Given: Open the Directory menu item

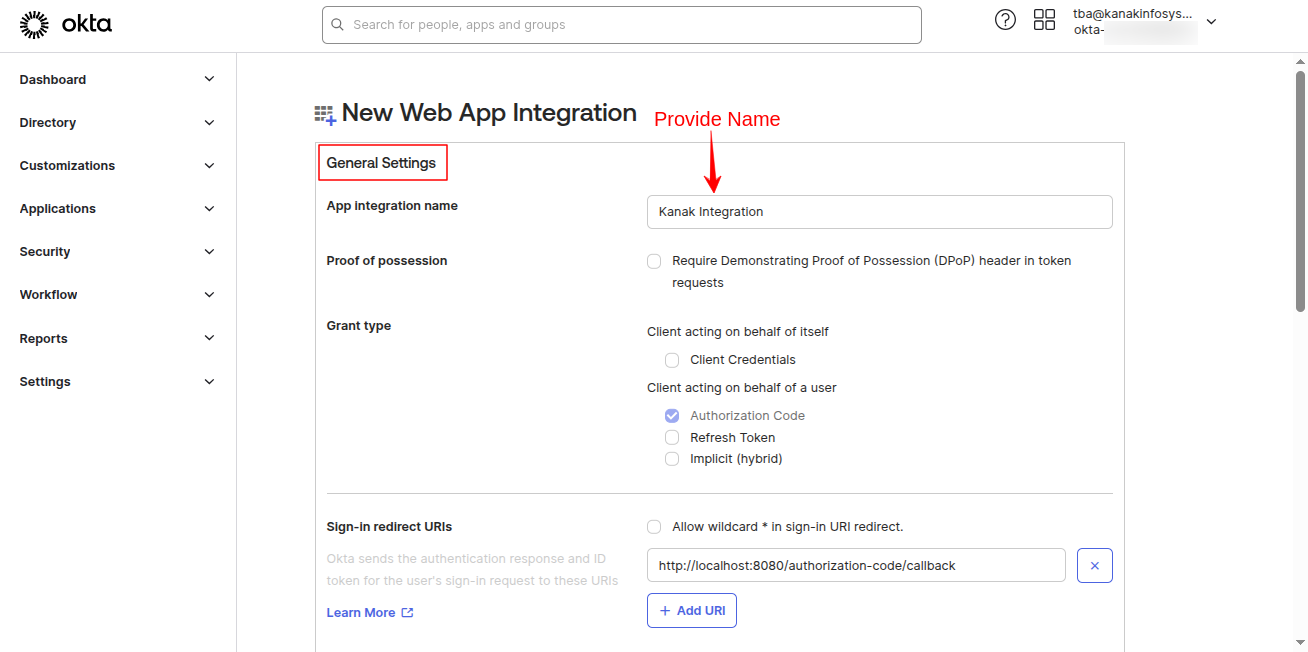Looking at the screenshot, I should coord(48,123).
